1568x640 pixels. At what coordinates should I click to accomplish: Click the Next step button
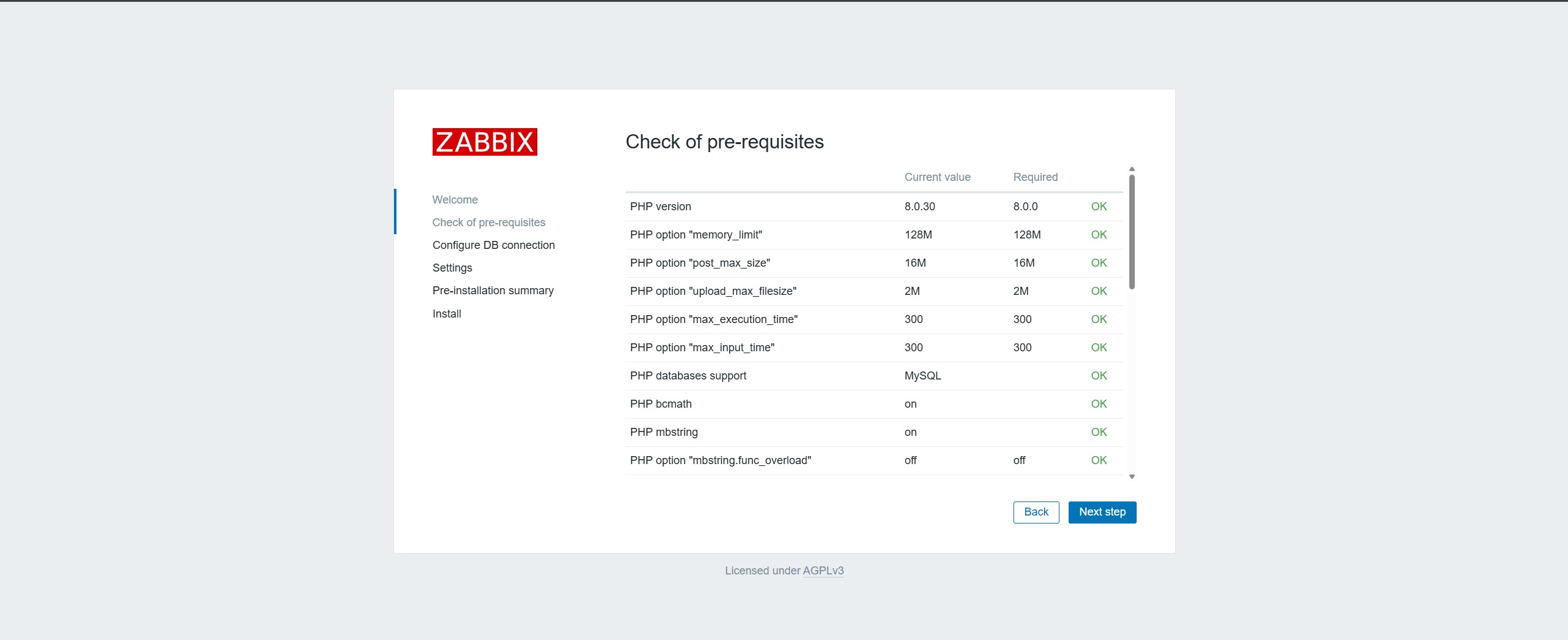pyautogui.click(x=1102, y=512)
